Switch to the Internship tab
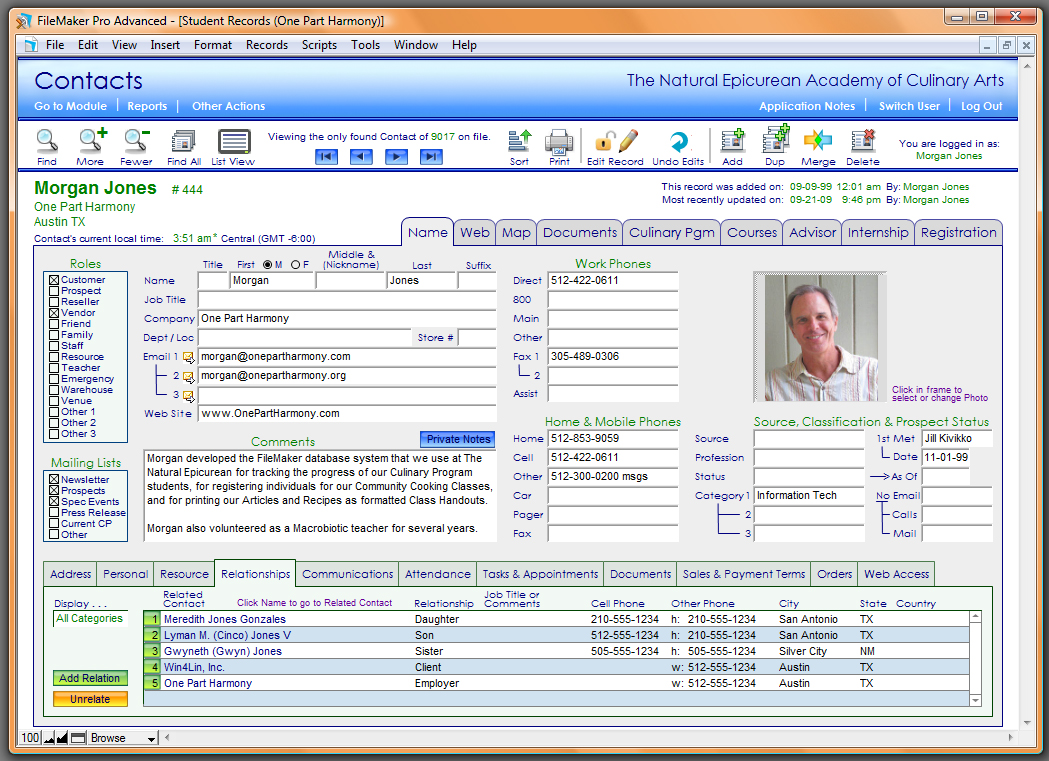The width and height of the screenshot is (1049, 761). (878, 233)
